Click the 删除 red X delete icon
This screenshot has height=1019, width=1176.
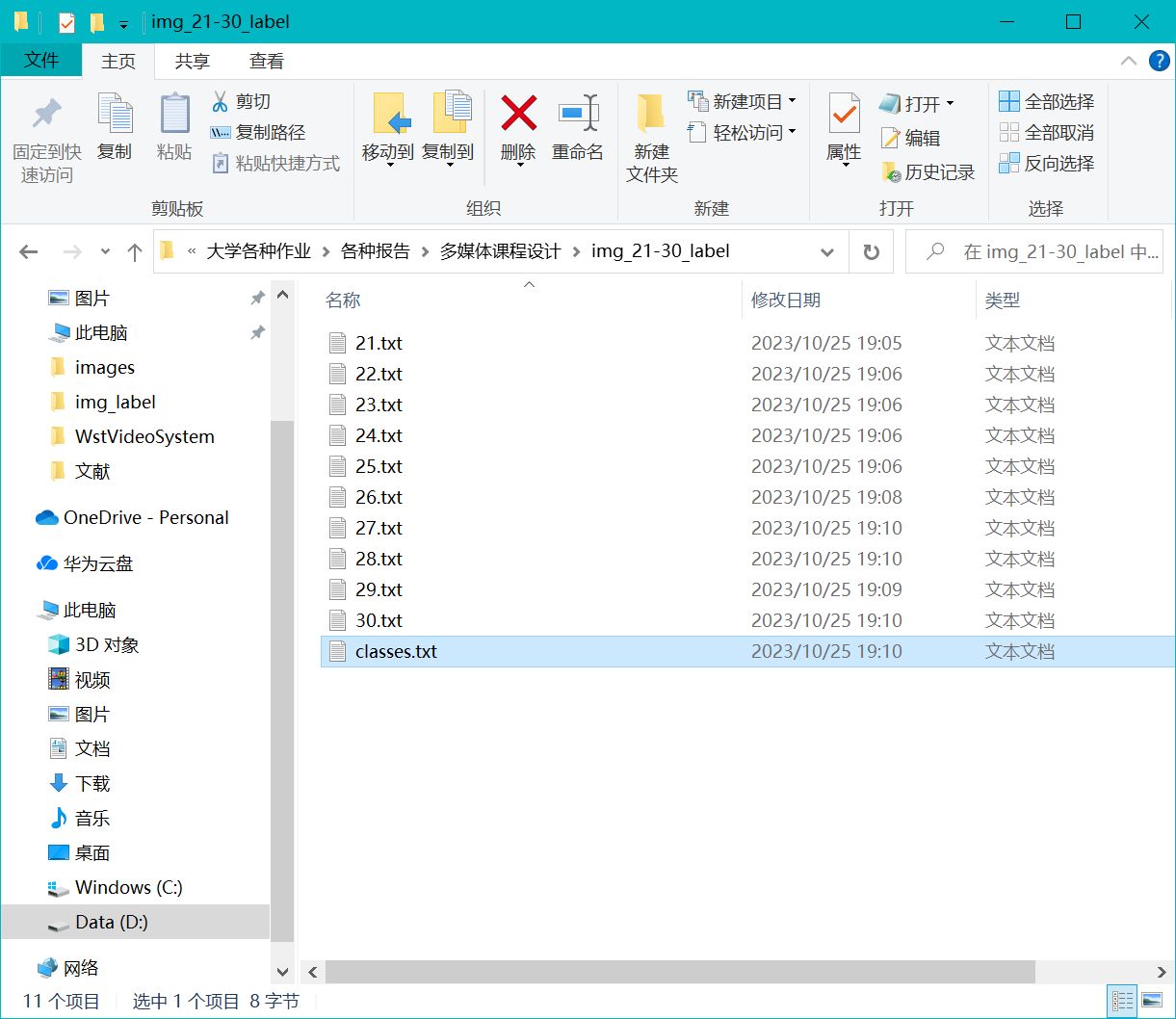coord(518,113)
